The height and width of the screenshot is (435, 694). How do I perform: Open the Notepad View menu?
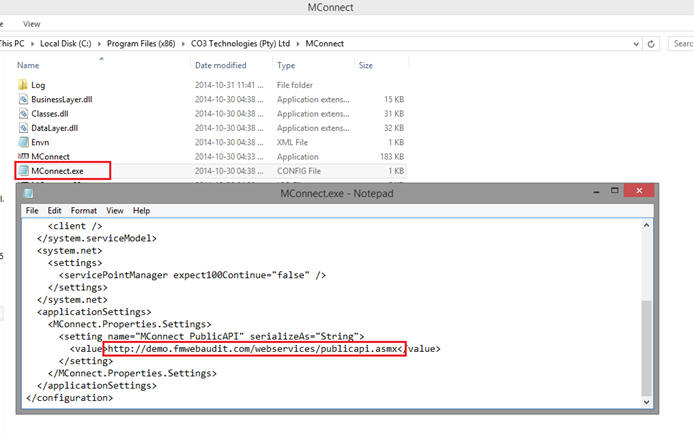coord(115,211)
